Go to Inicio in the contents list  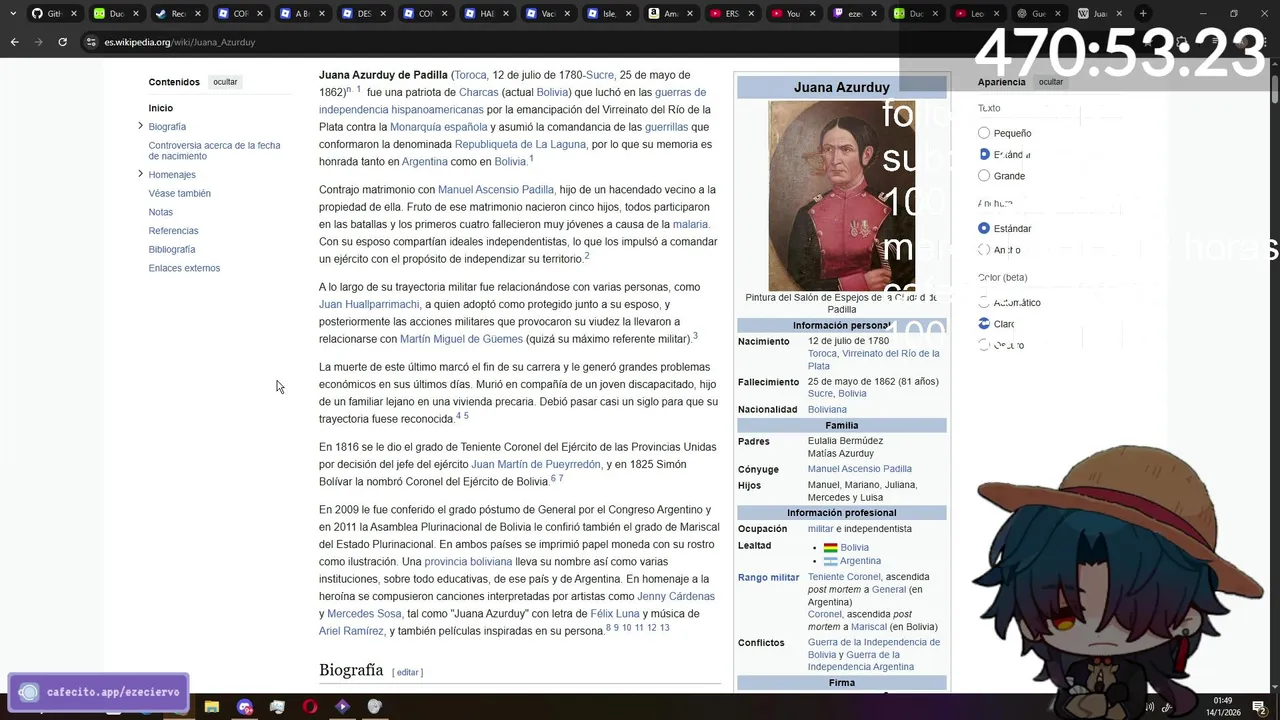tap(161, 108)
